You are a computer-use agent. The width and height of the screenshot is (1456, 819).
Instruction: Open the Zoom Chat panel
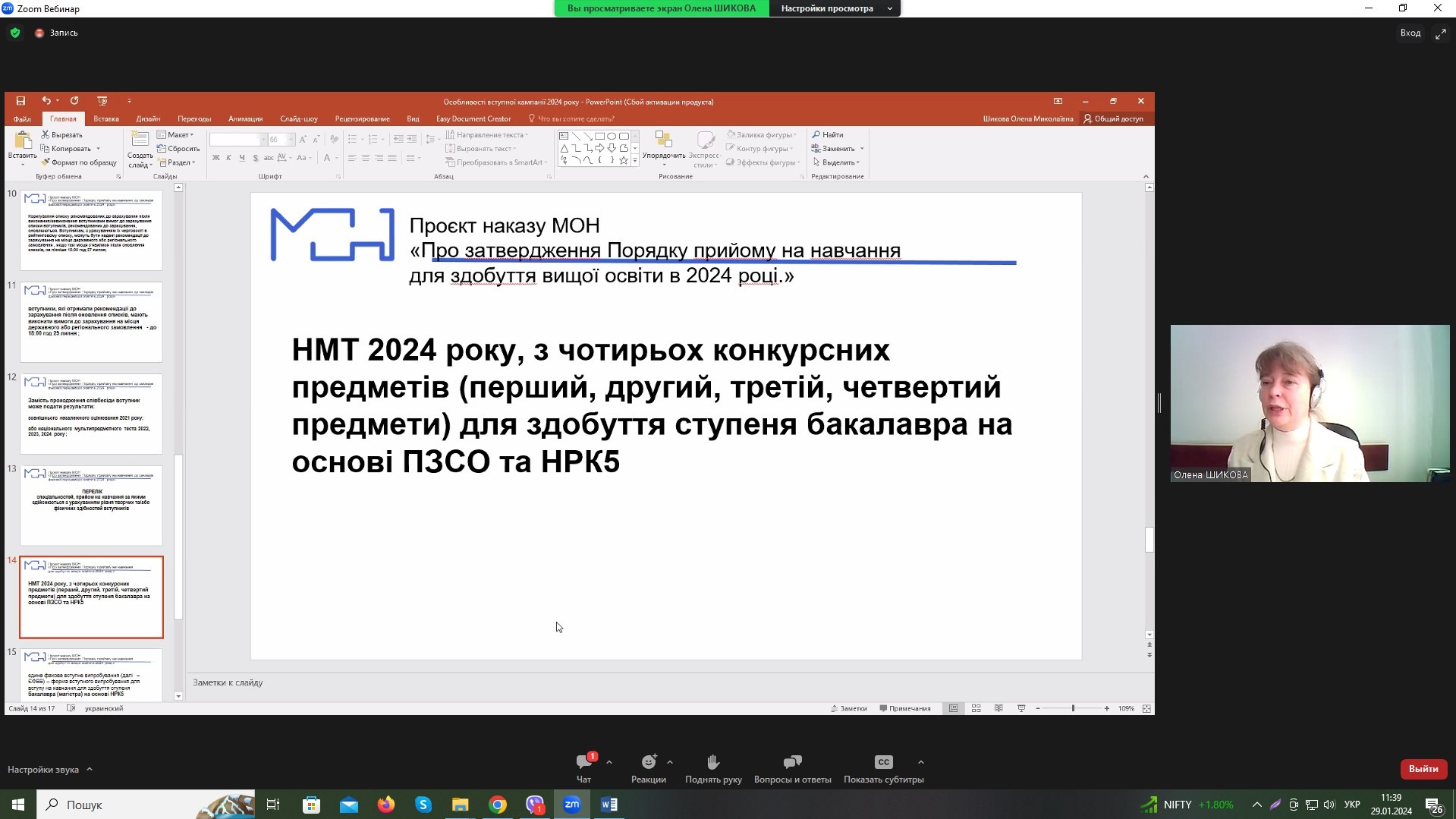(x=583, y=763)
